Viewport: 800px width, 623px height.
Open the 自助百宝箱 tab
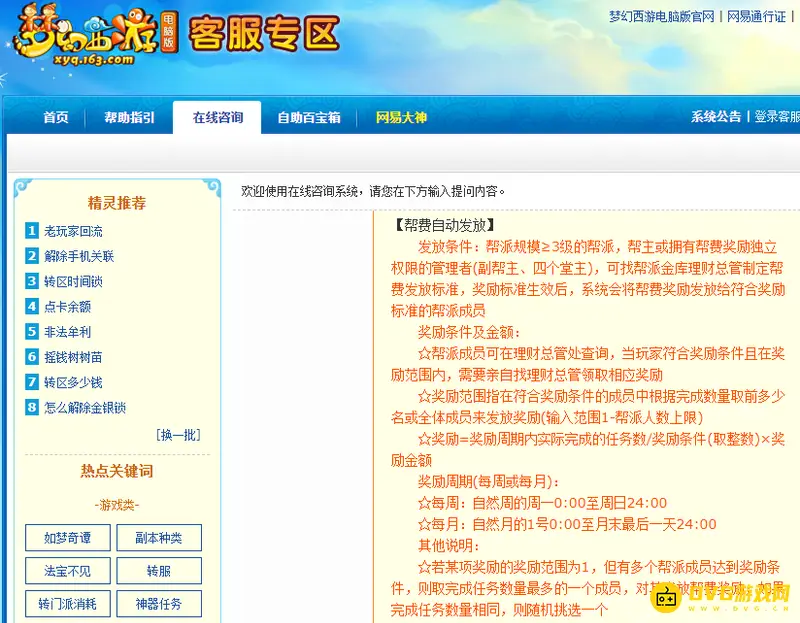pos(309,117)
